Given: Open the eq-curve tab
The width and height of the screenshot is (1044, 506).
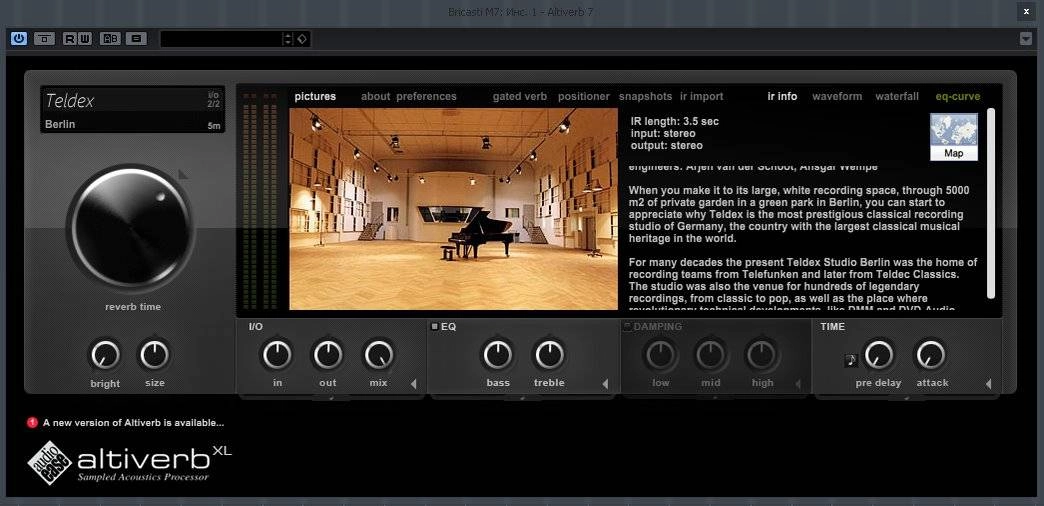Looking at the screenshot, I should tap(957, 97).
